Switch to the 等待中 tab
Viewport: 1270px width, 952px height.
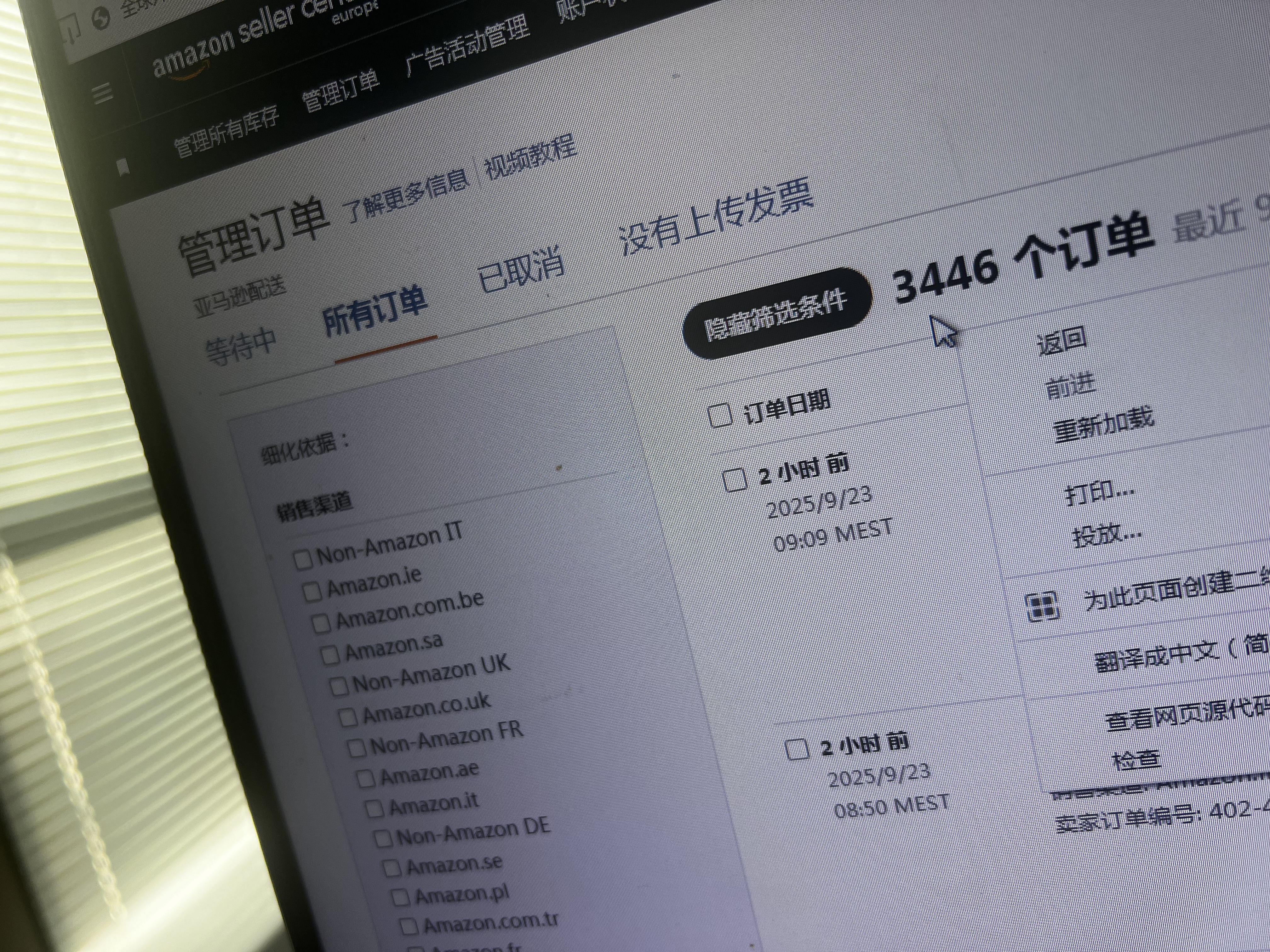pyautogui.click(x=241, y=347)
